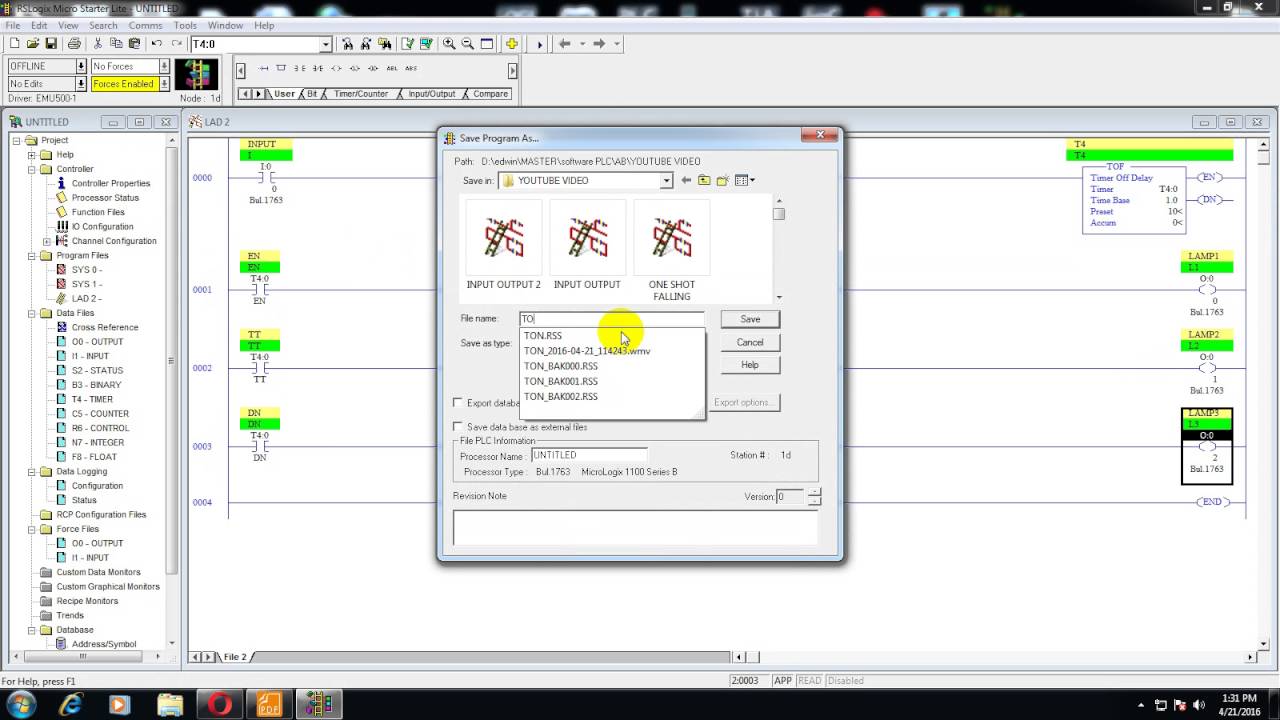Collapse the Data Files tree node

32,313
